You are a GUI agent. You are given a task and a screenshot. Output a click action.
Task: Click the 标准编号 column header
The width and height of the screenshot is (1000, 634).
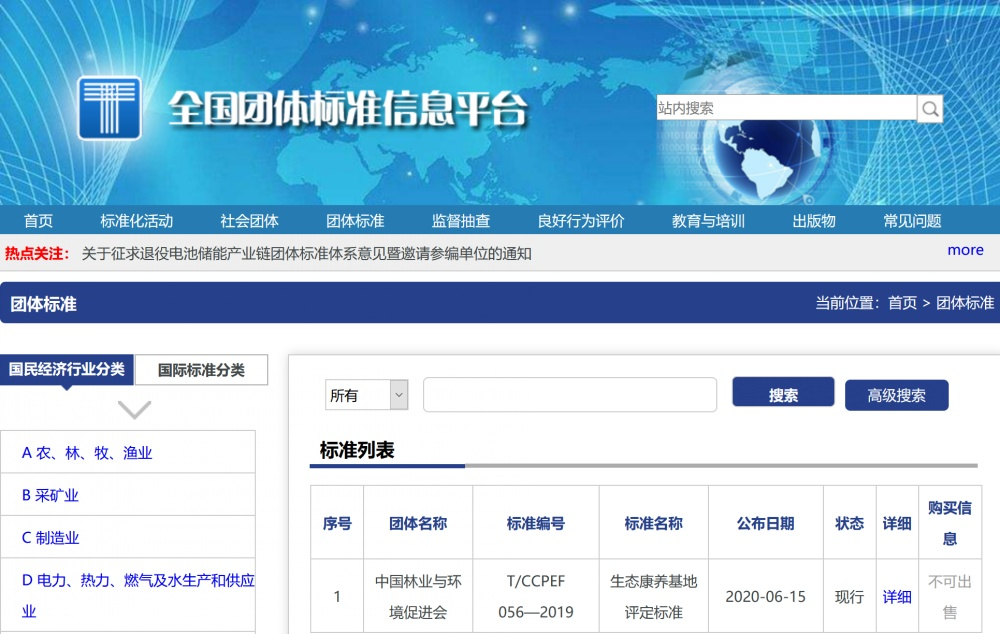click(x=536, y=524)
